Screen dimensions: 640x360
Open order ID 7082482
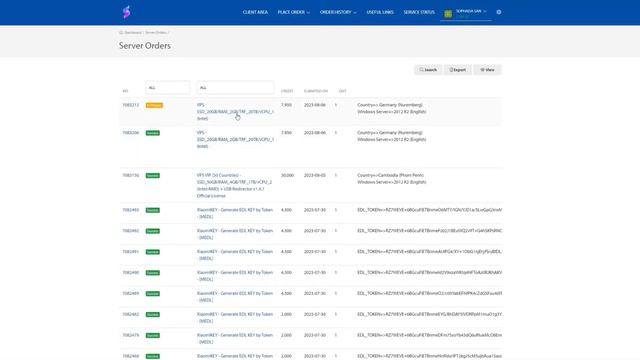131,314
